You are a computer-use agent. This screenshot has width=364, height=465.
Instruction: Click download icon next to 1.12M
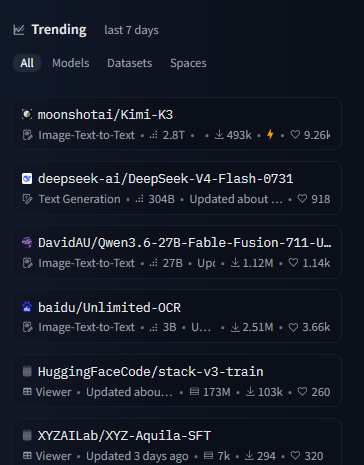[x=235, y=263]
